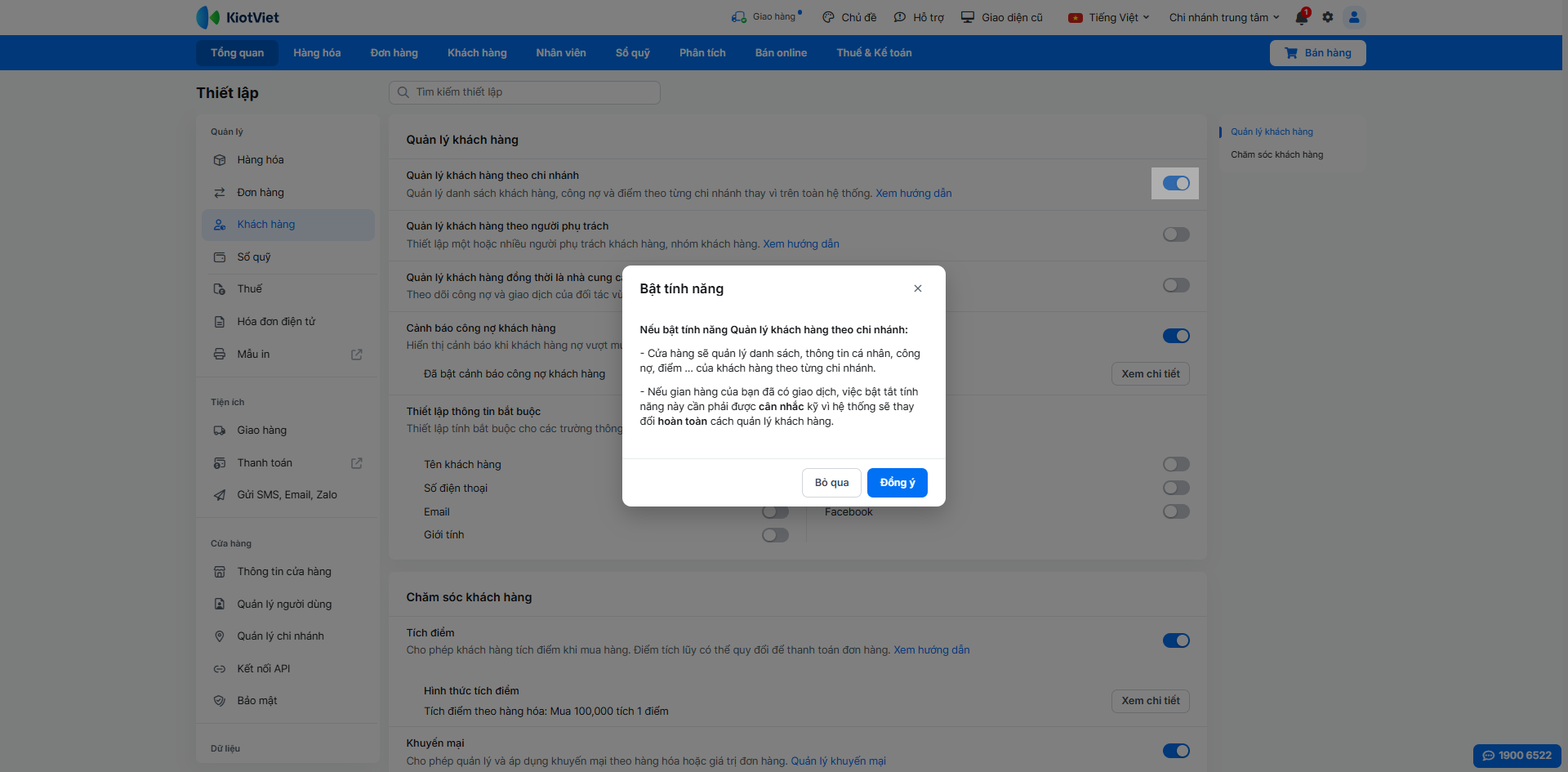The image size is (1568, 772).
Task: Click the KiotViet logo
Action: pos(238,17)
